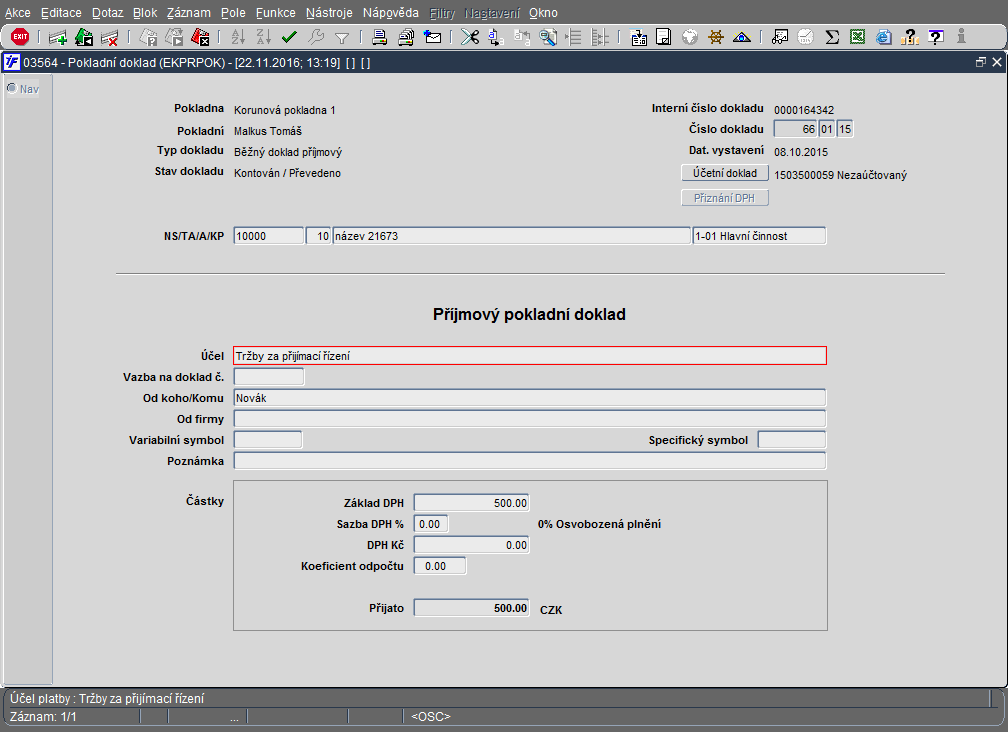The width and height of the screenshot is (1008, 732).
Task: Open the Pole menu
Action: click(233, 13)
